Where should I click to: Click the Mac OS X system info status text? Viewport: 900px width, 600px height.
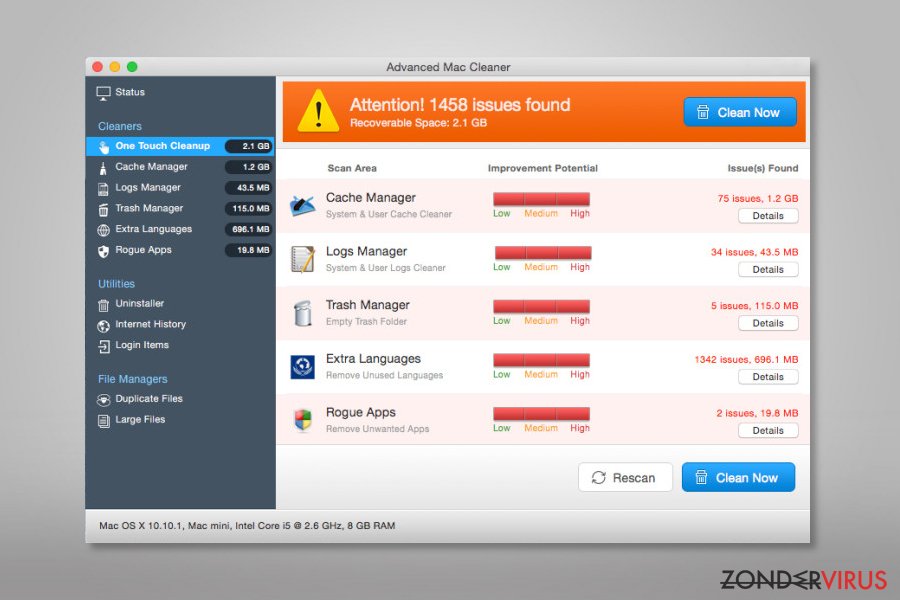247,526
